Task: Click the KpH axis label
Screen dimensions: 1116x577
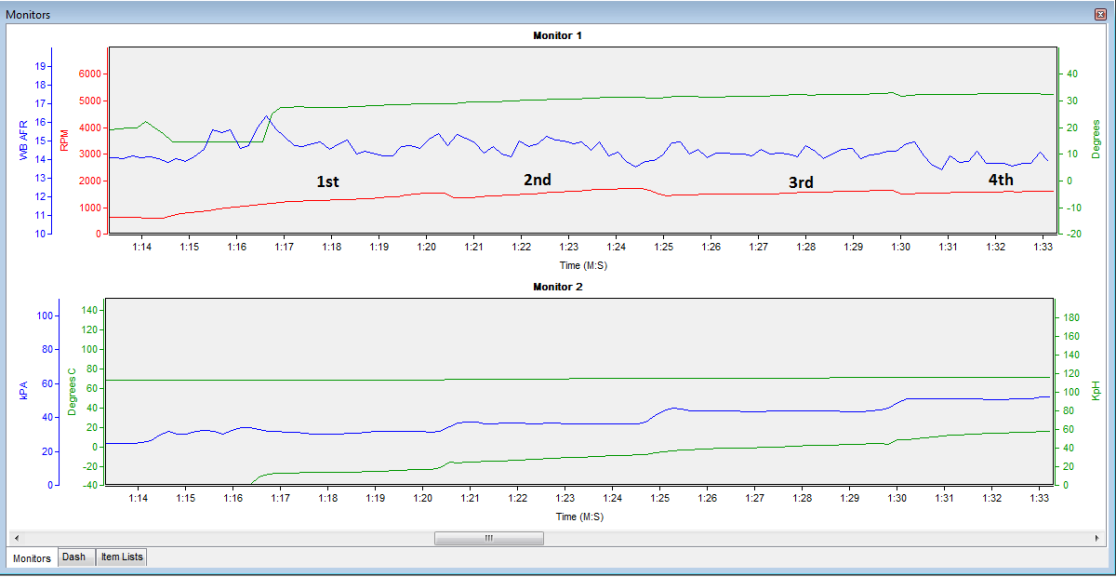Action: [x=1097, y=390]
